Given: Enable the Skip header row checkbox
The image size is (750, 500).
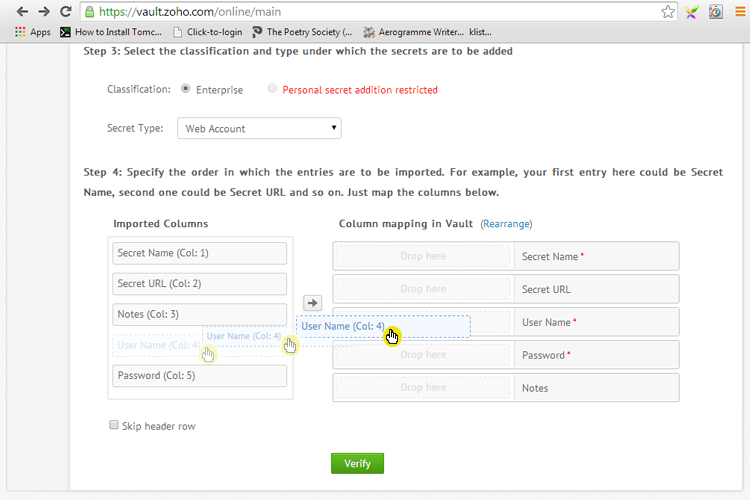Looking at the screenshot, I should (113, 425).
